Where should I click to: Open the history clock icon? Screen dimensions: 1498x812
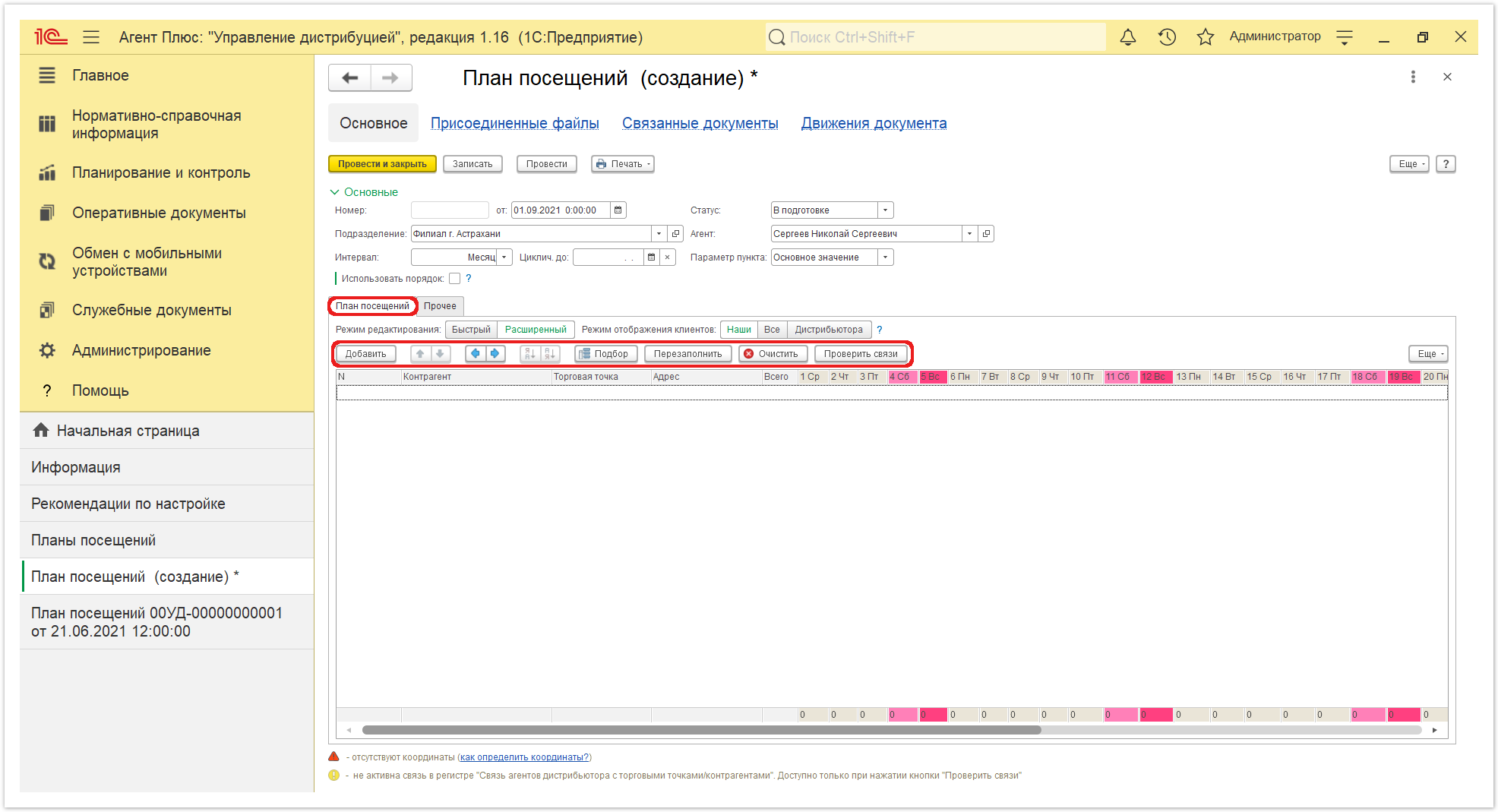[1167, 36]
